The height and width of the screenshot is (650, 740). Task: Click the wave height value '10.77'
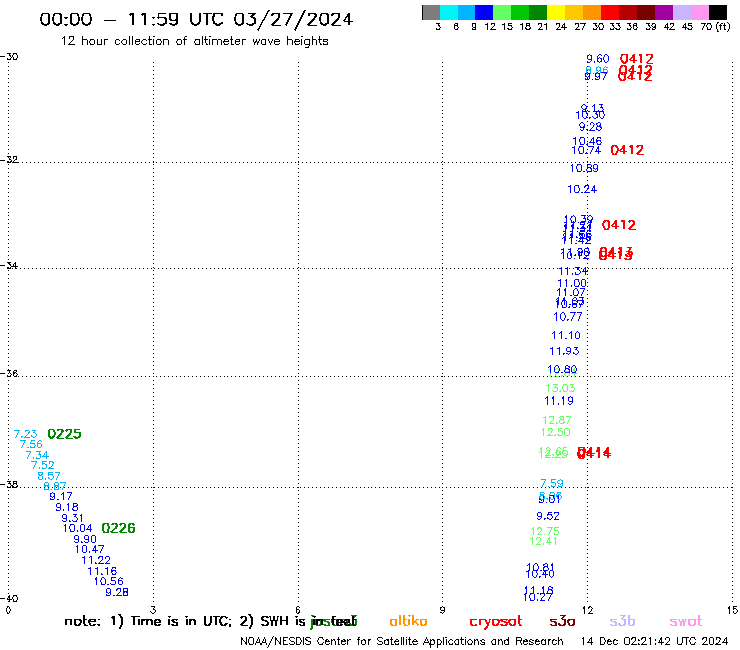pyautogui.click(x=568, y=317)
